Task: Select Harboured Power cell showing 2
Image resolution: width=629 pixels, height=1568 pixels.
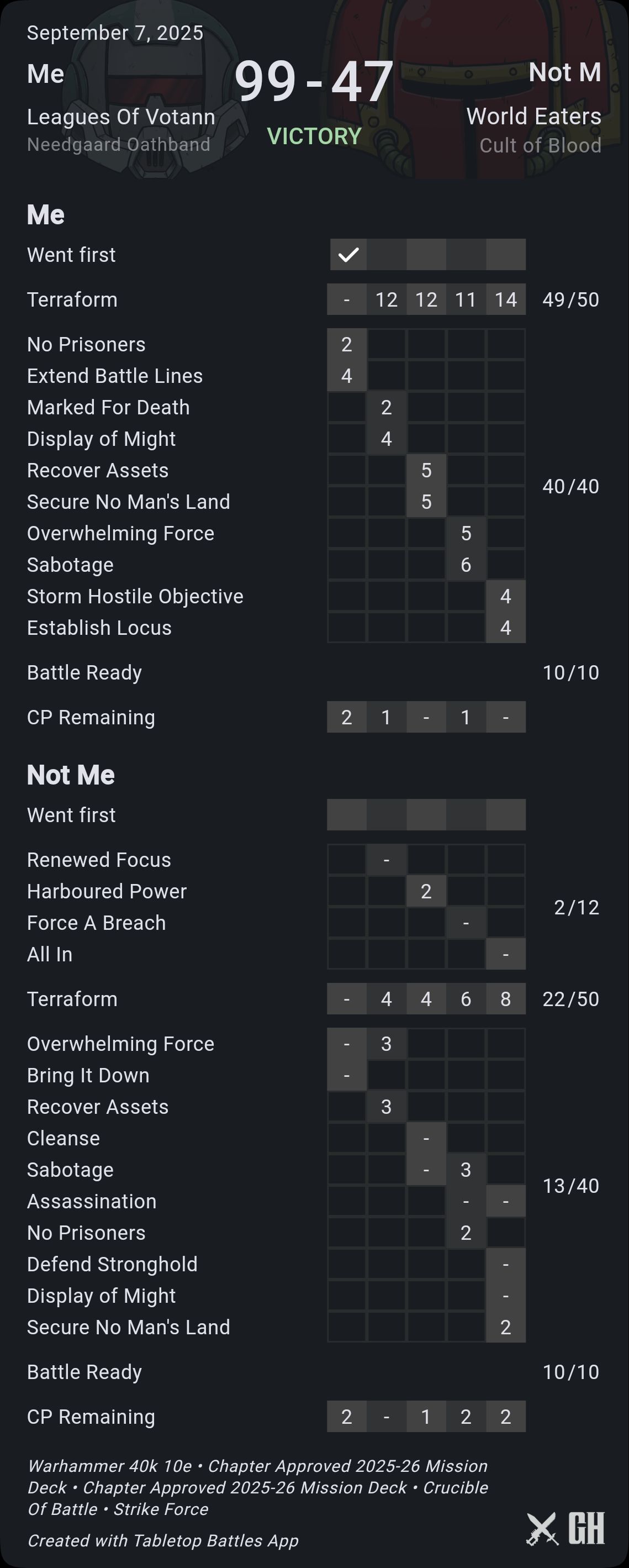Action: pos(426,891)
